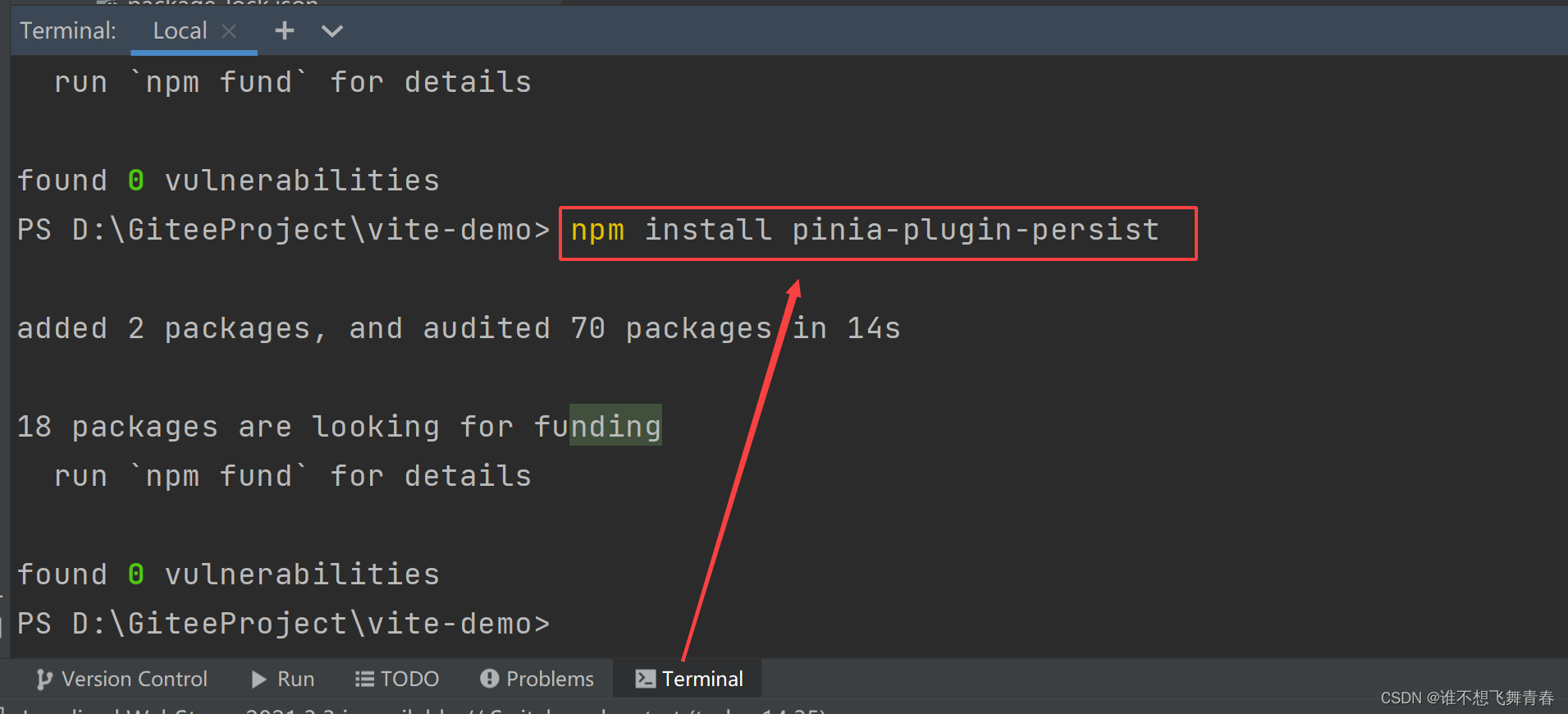Image resolution: width=1568 pixels, height=714 pixels.
Task: Switch to the Terminal tool window button
Action: (688, 679)
